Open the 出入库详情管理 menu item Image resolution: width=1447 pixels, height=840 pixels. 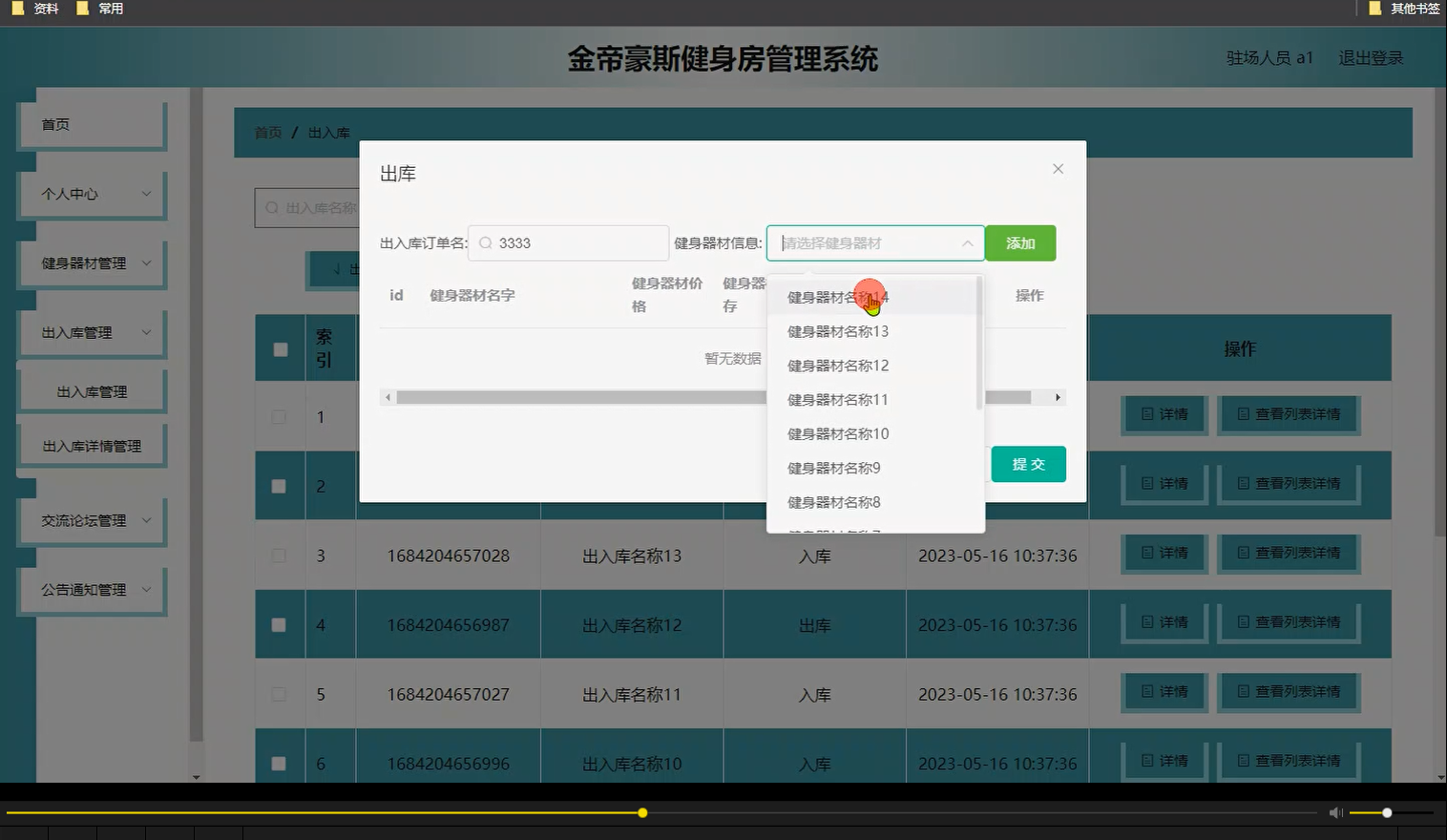93,444
